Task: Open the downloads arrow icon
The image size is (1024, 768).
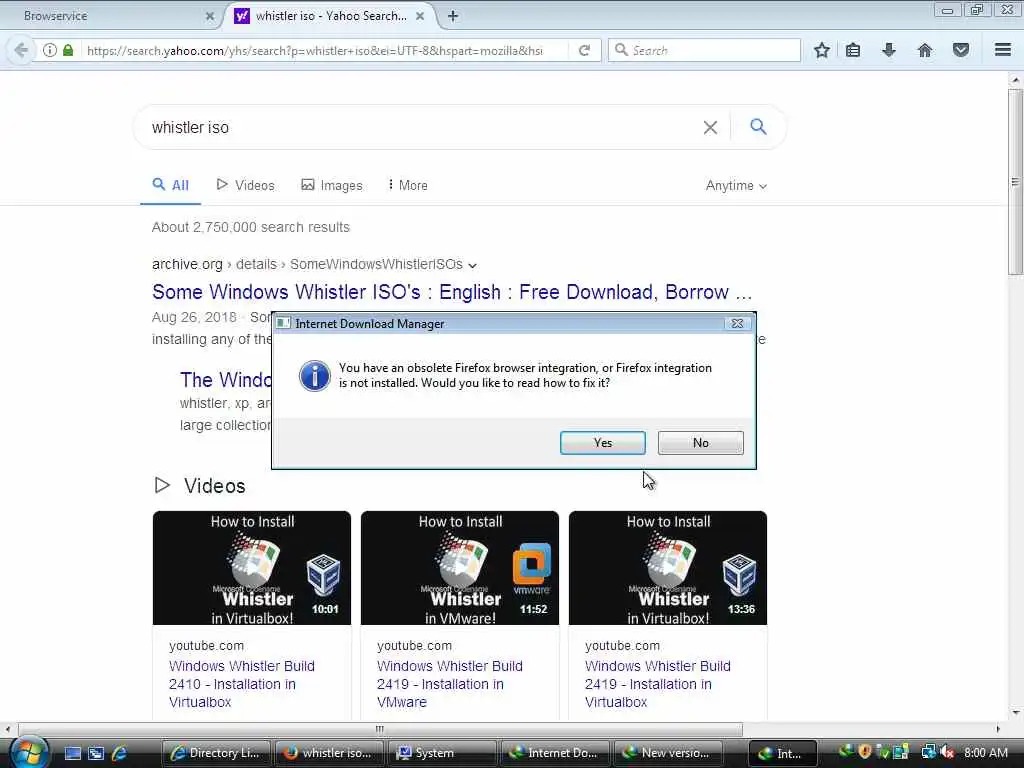Action: click(x=889, y=50)
